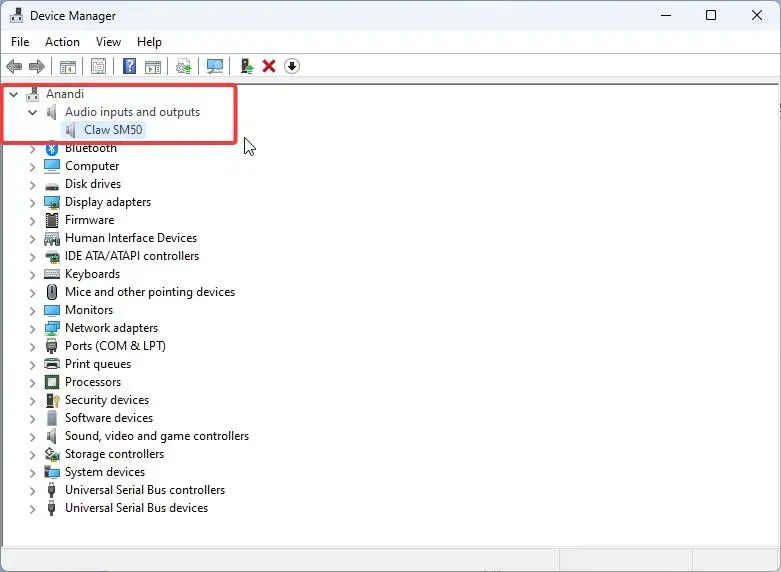Select the Processors label
The image size is (781, 572).
pyautogui.click(x=93, y=382)
